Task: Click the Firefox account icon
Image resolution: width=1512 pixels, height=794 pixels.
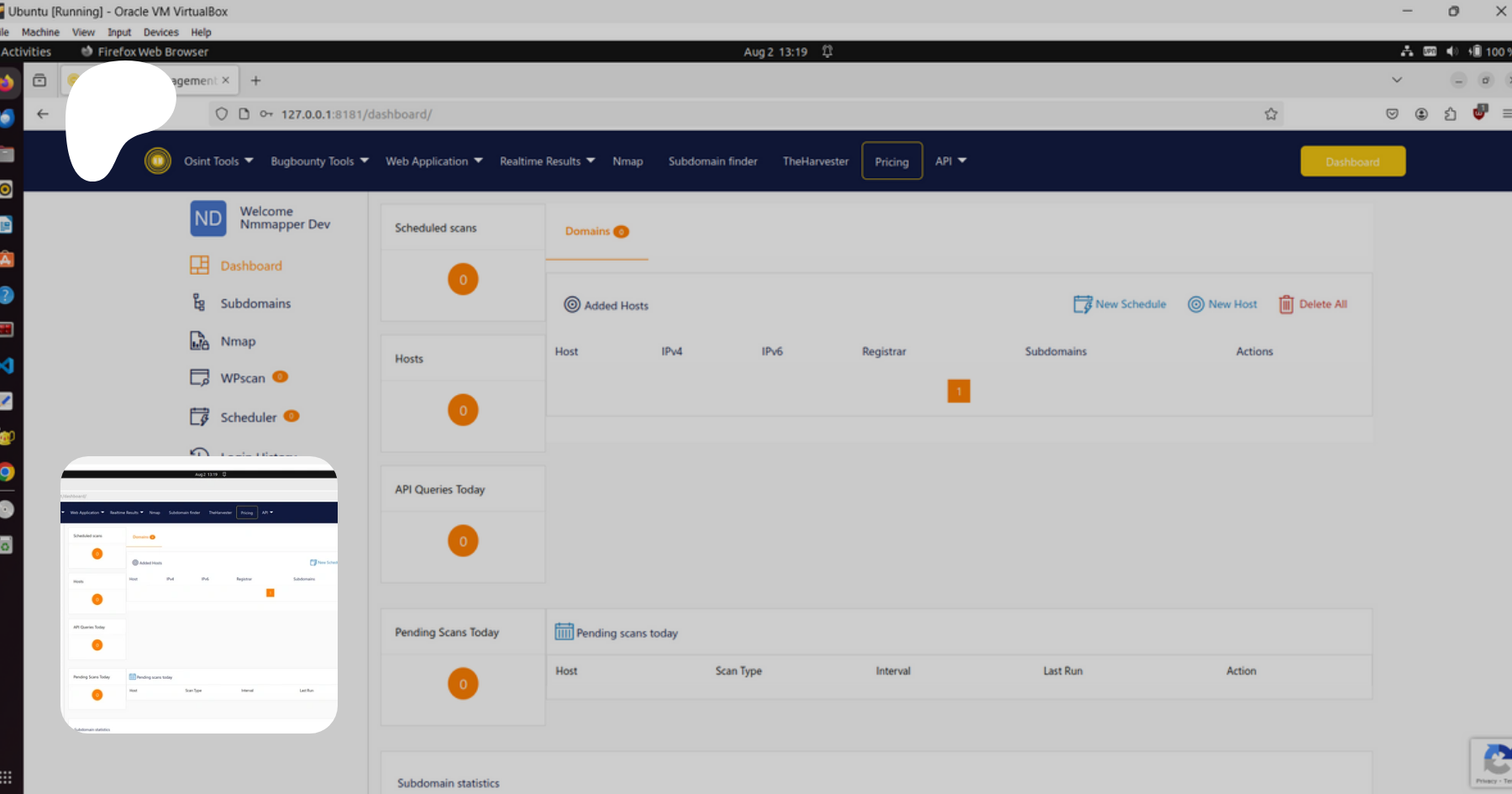Action: pyautogui.click(x=1421, y=114)
